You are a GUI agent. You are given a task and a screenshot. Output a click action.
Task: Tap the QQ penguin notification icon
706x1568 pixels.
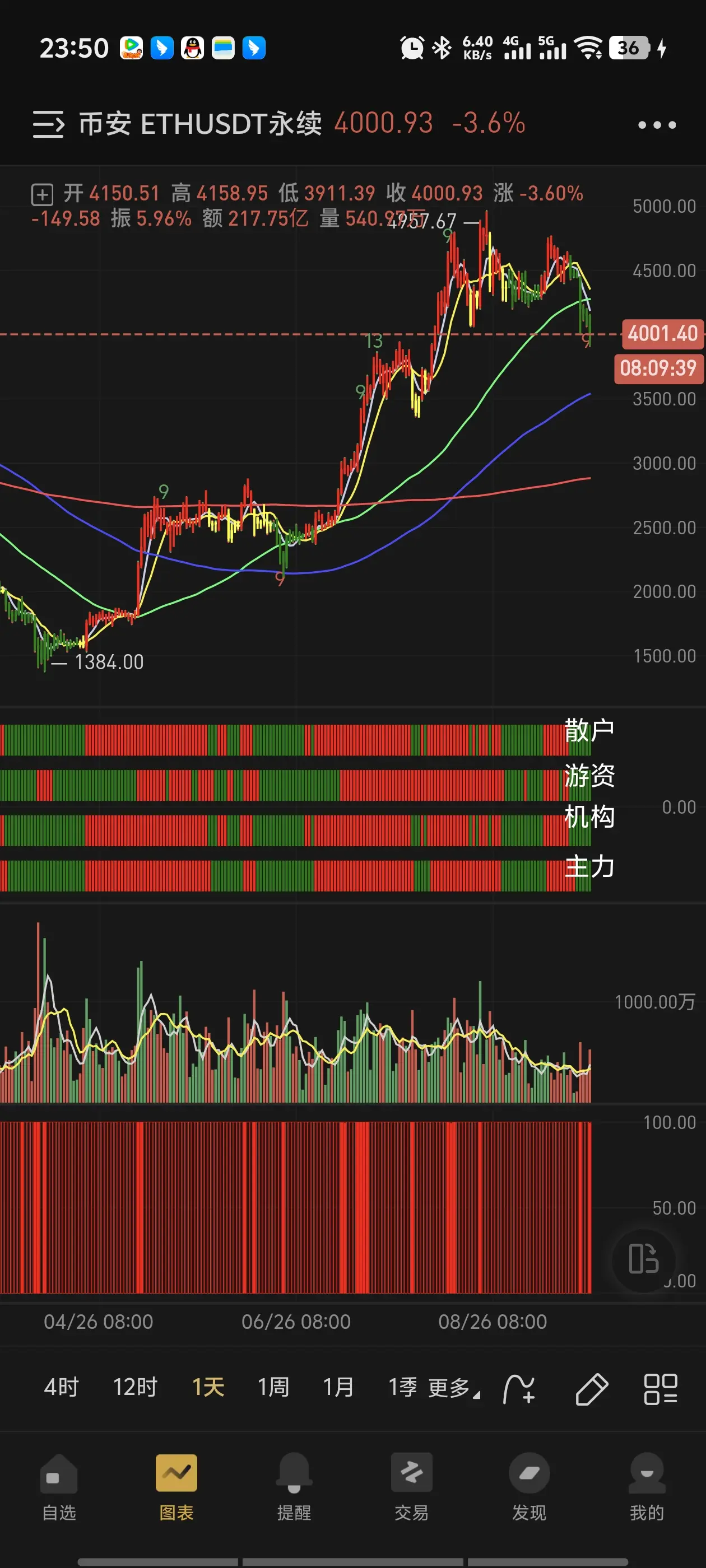coord(193,48)
